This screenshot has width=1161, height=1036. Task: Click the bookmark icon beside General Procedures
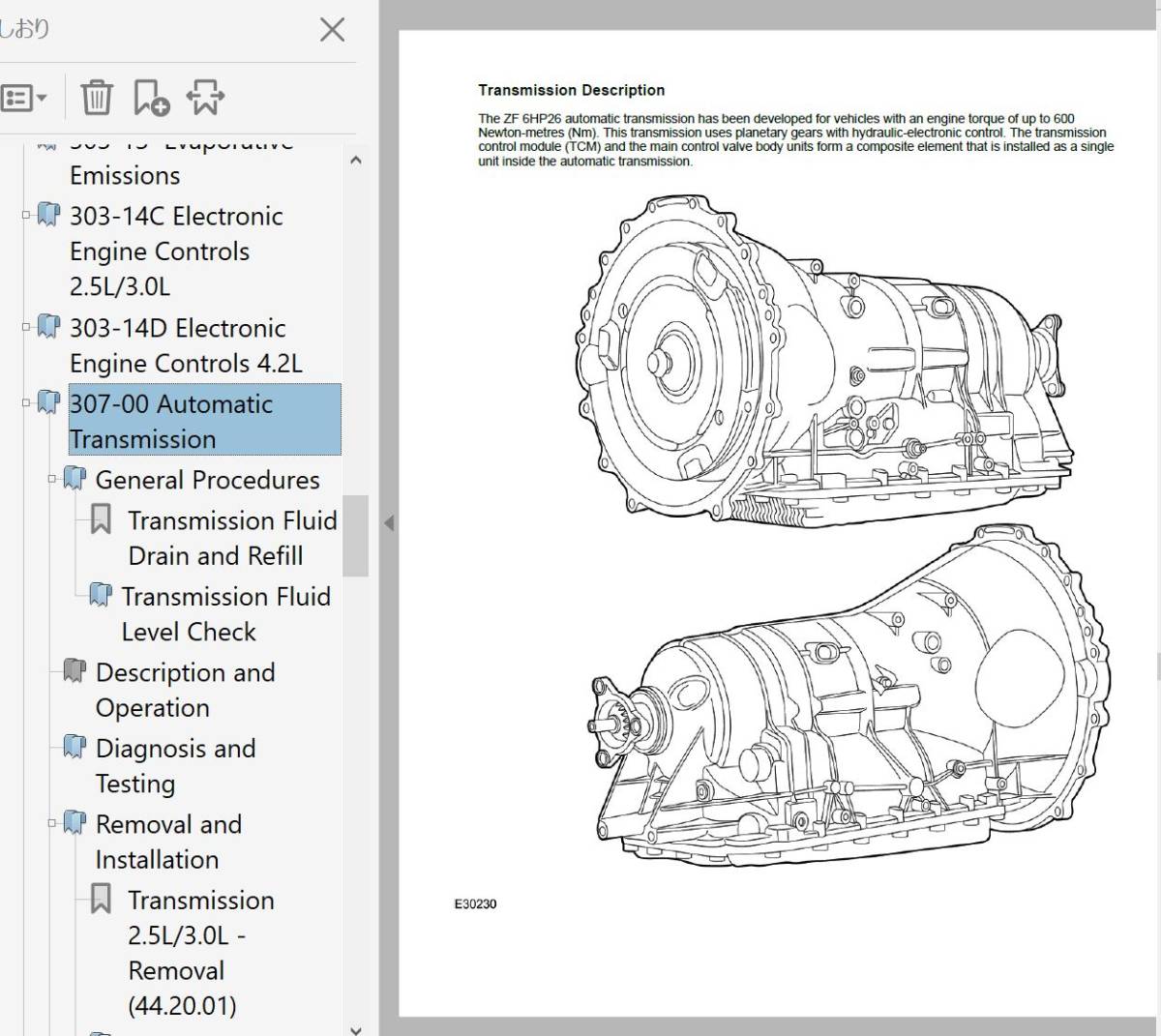74,478
